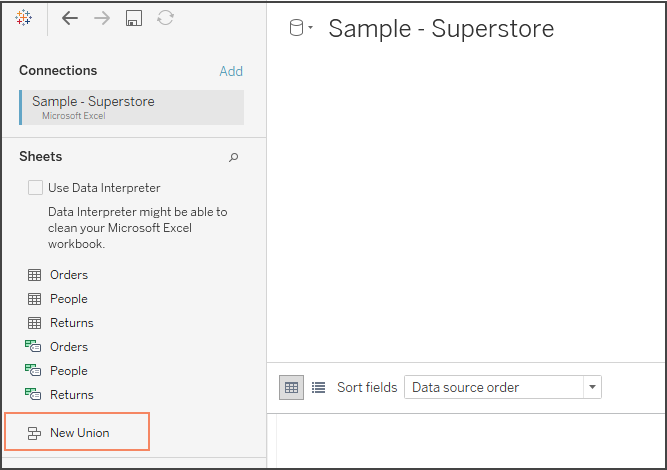Switch to list view of fields

pos(318,387)
